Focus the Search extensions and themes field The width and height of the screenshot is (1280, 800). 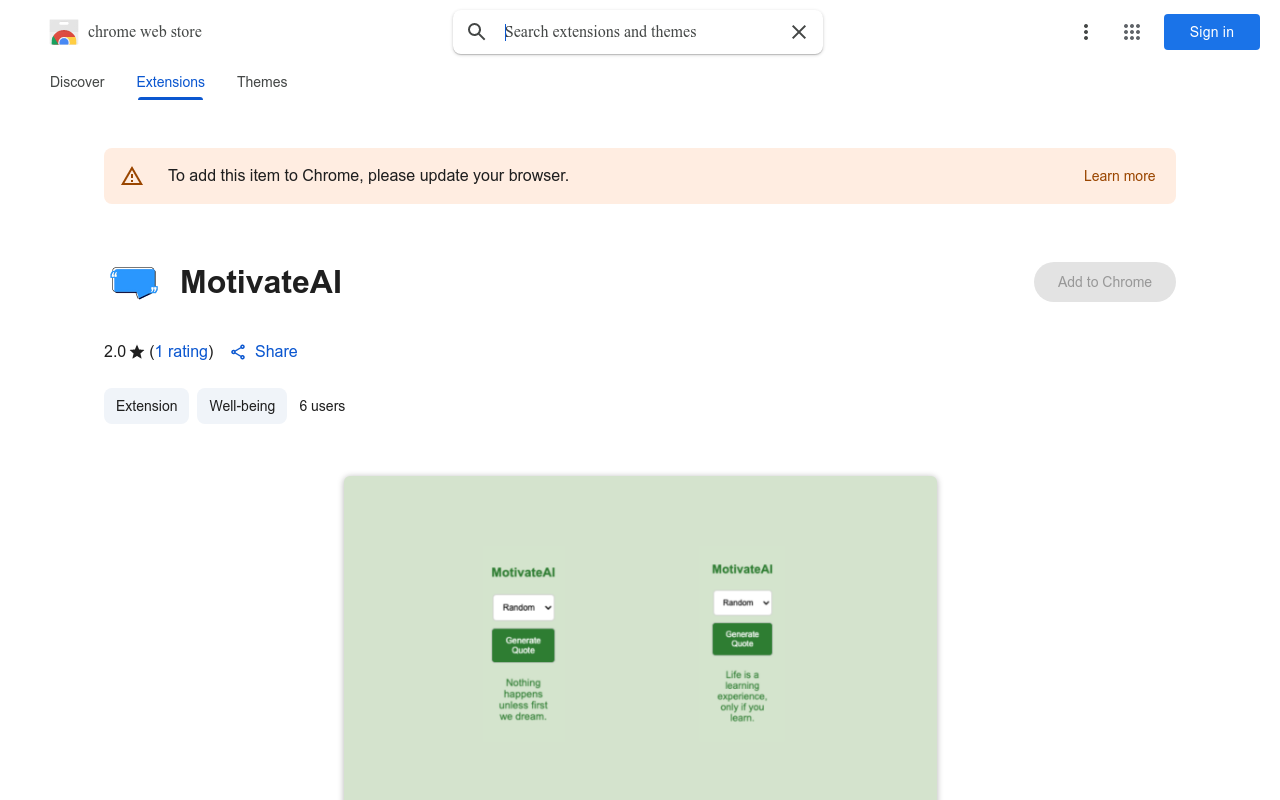coord(640,32)
